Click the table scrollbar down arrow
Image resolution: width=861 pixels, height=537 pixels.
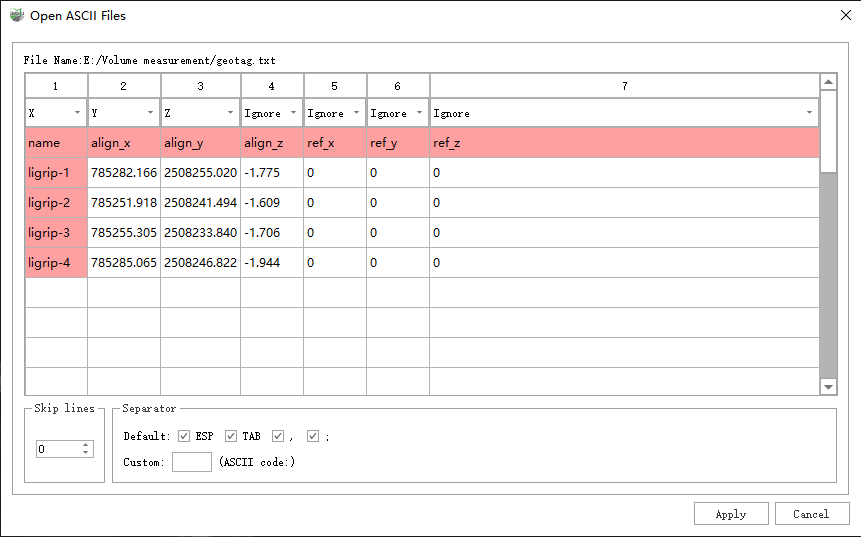(828, 387)
